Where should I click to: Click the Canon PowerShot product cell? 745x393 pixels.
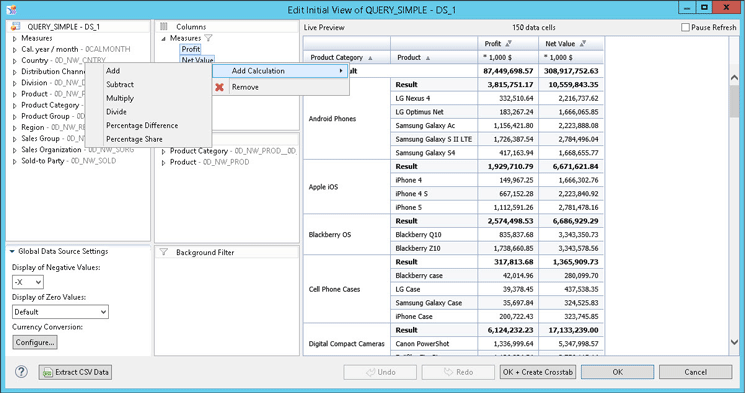pyautogui.click(x=434, y=344)
